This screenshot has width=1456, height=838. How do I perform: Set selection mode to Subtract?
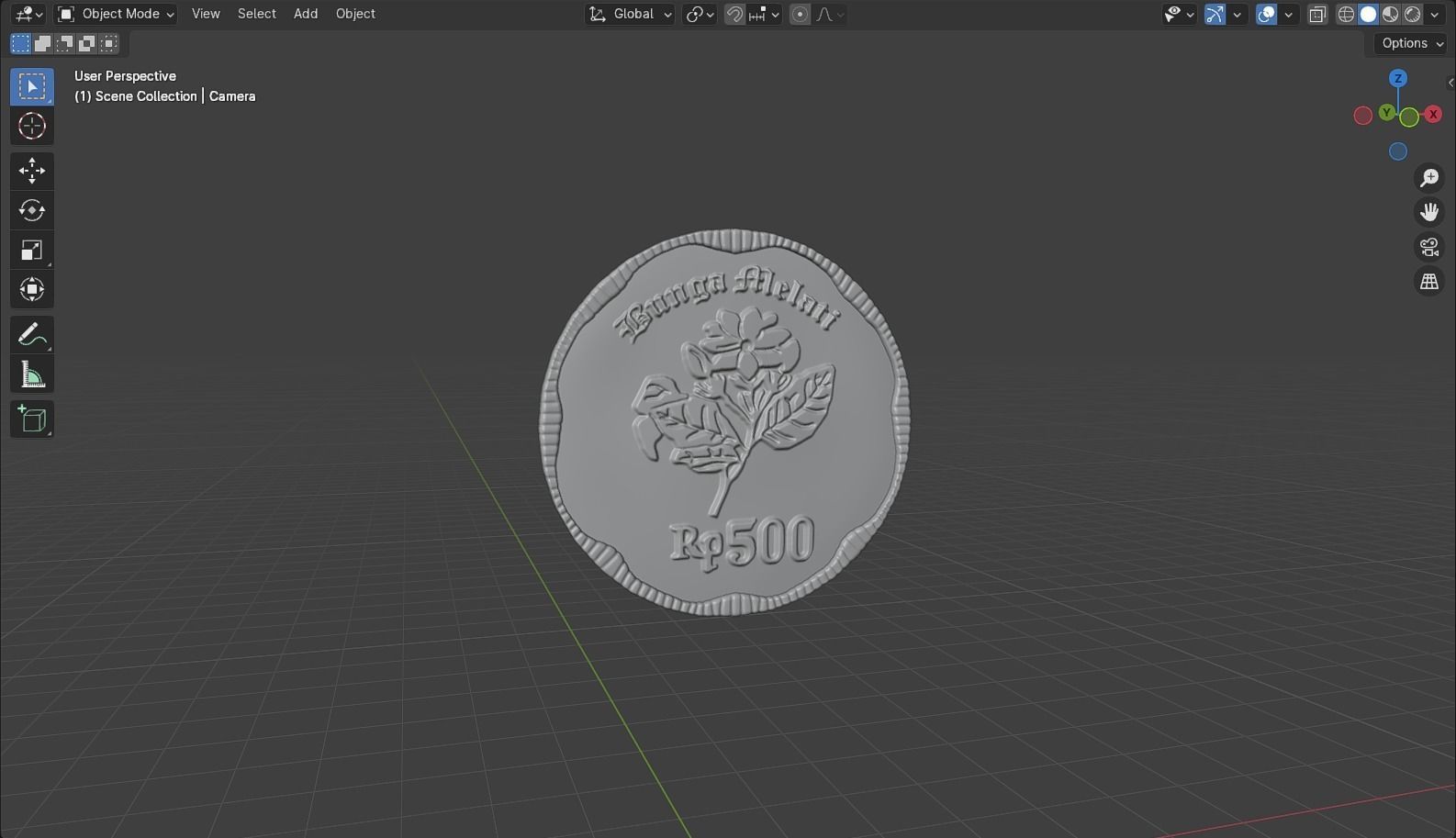[64, 43]
